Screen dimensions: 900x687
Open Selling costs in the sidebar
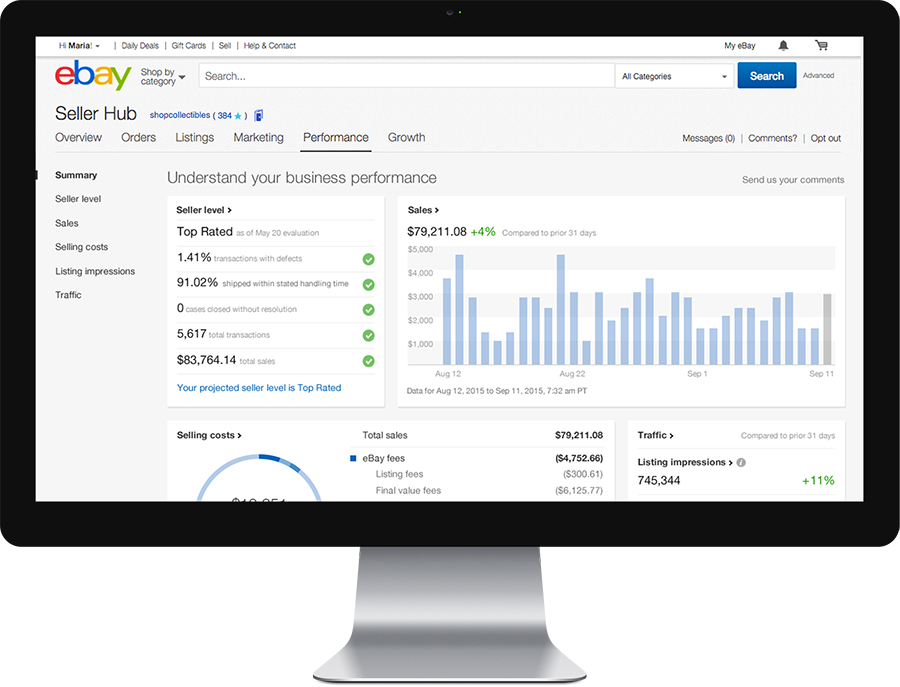coord(82,247)
